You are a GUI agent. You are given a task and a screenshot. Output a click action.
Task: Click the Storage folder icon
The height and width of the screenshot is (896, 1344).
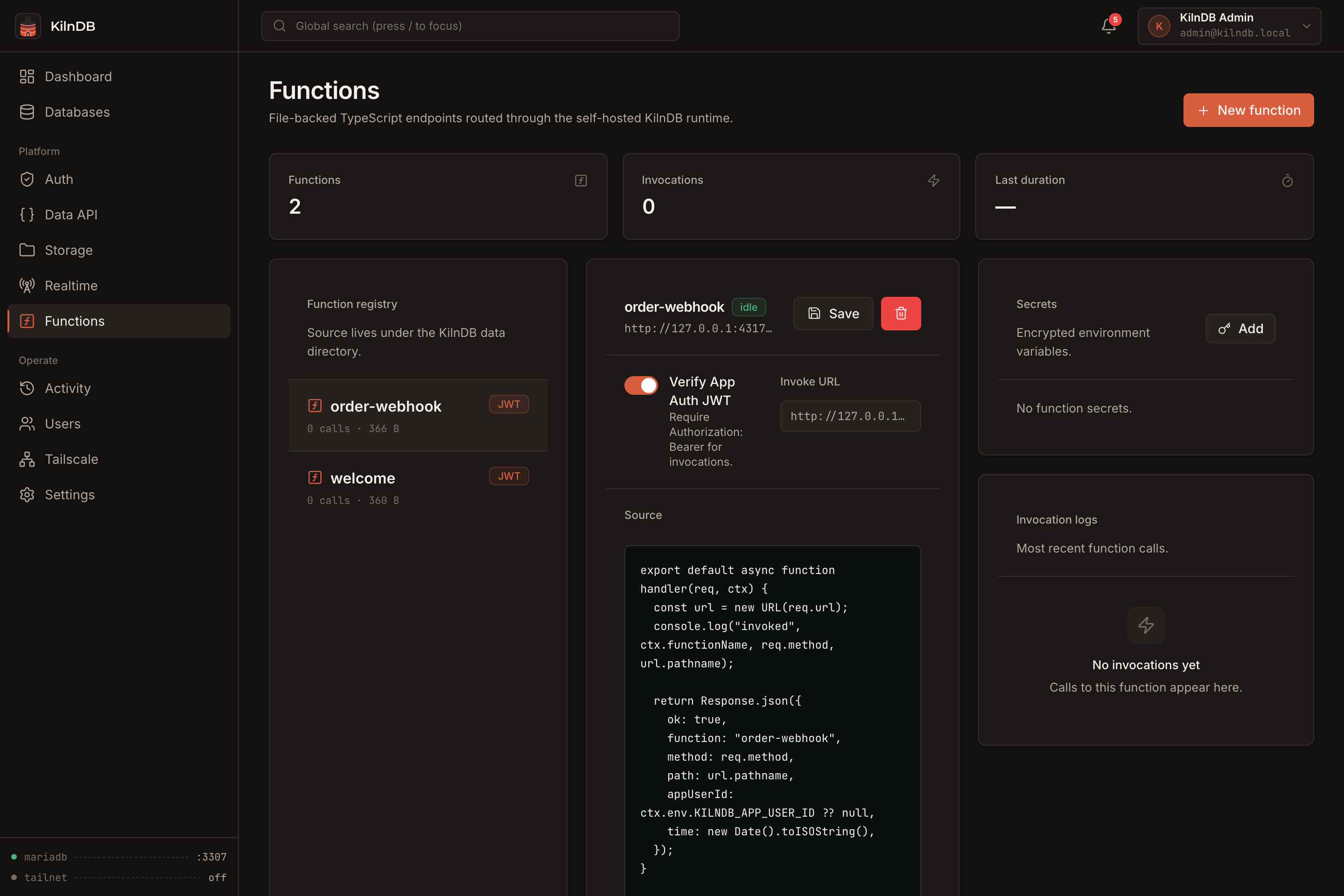27,250
